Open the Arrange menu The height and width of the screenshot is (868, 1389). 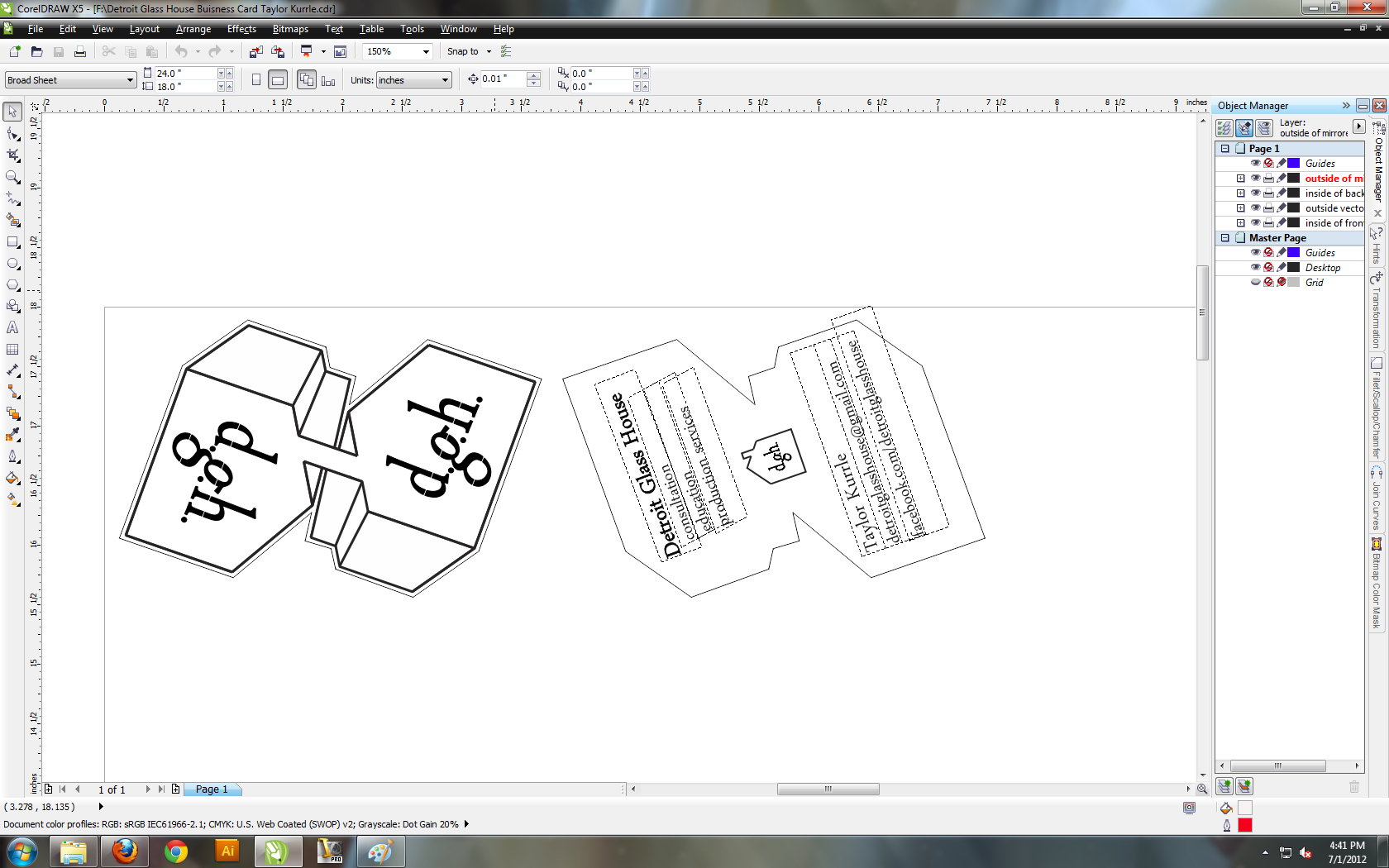coord(193,29)
